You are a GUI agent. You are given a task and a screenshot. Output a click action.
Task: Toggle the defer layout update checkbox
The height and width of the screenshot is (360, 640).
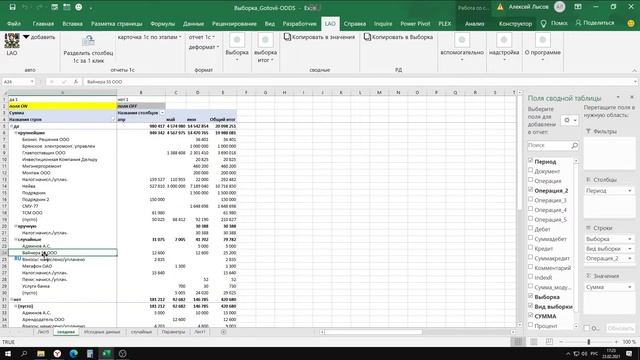587,328
